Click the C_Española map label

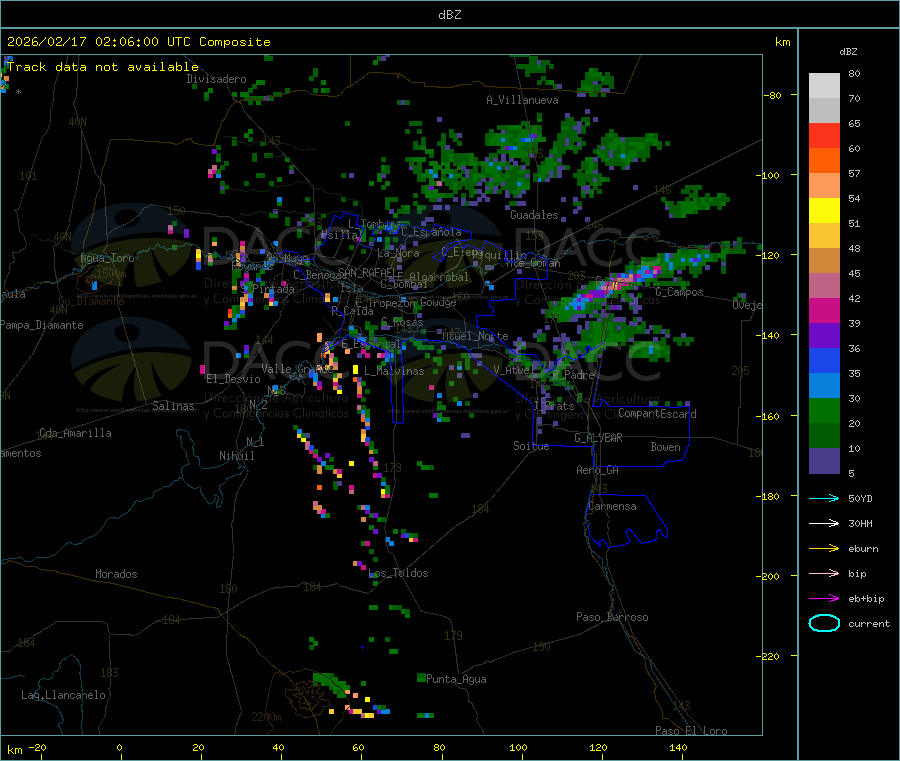(431, 232)
